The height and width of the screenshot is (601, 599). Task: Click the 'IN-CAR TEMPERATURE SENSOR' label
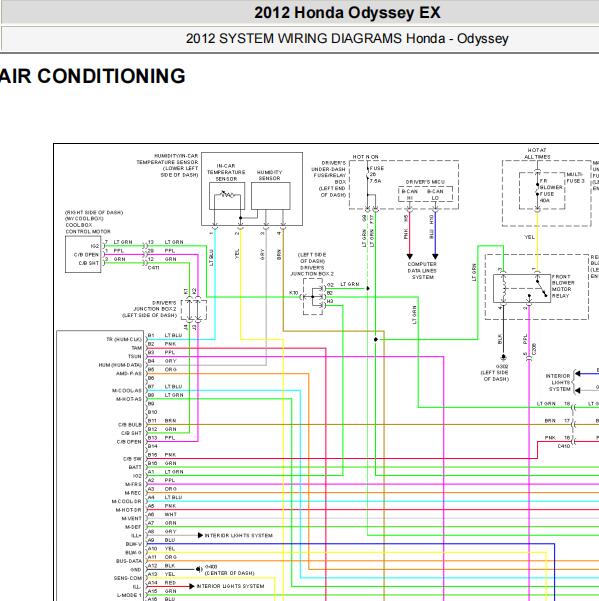[x=226, y=172]
